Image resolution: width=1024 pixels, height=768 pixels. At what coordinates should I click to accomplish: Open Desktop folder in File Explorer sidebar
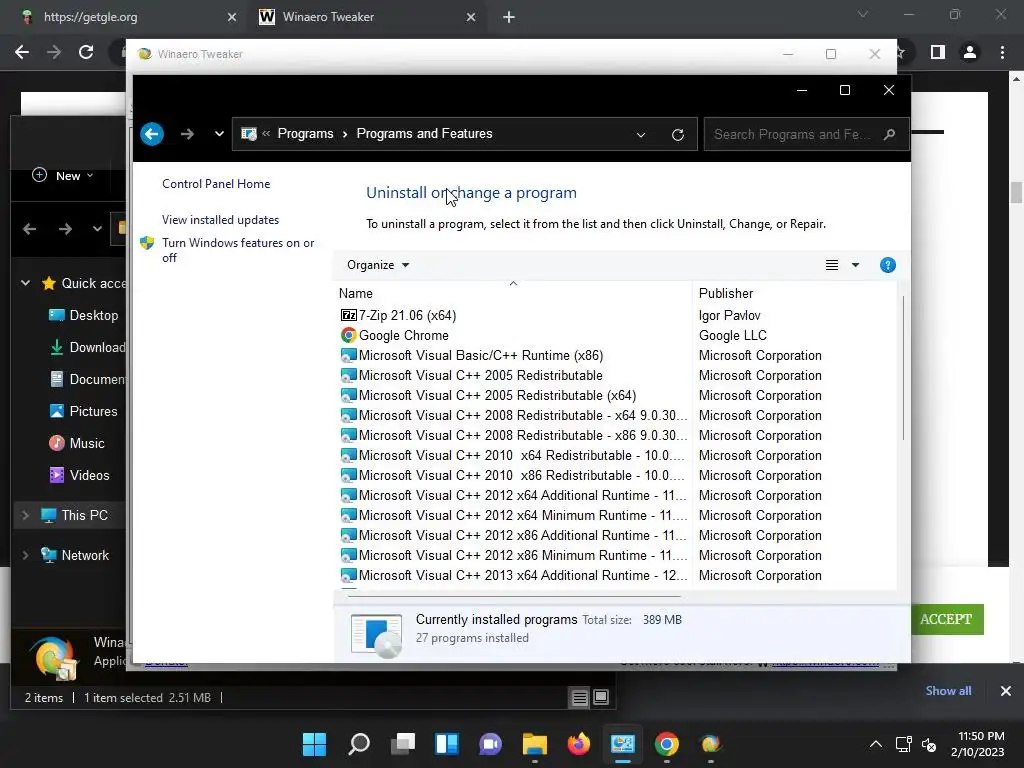pos(84,315)
